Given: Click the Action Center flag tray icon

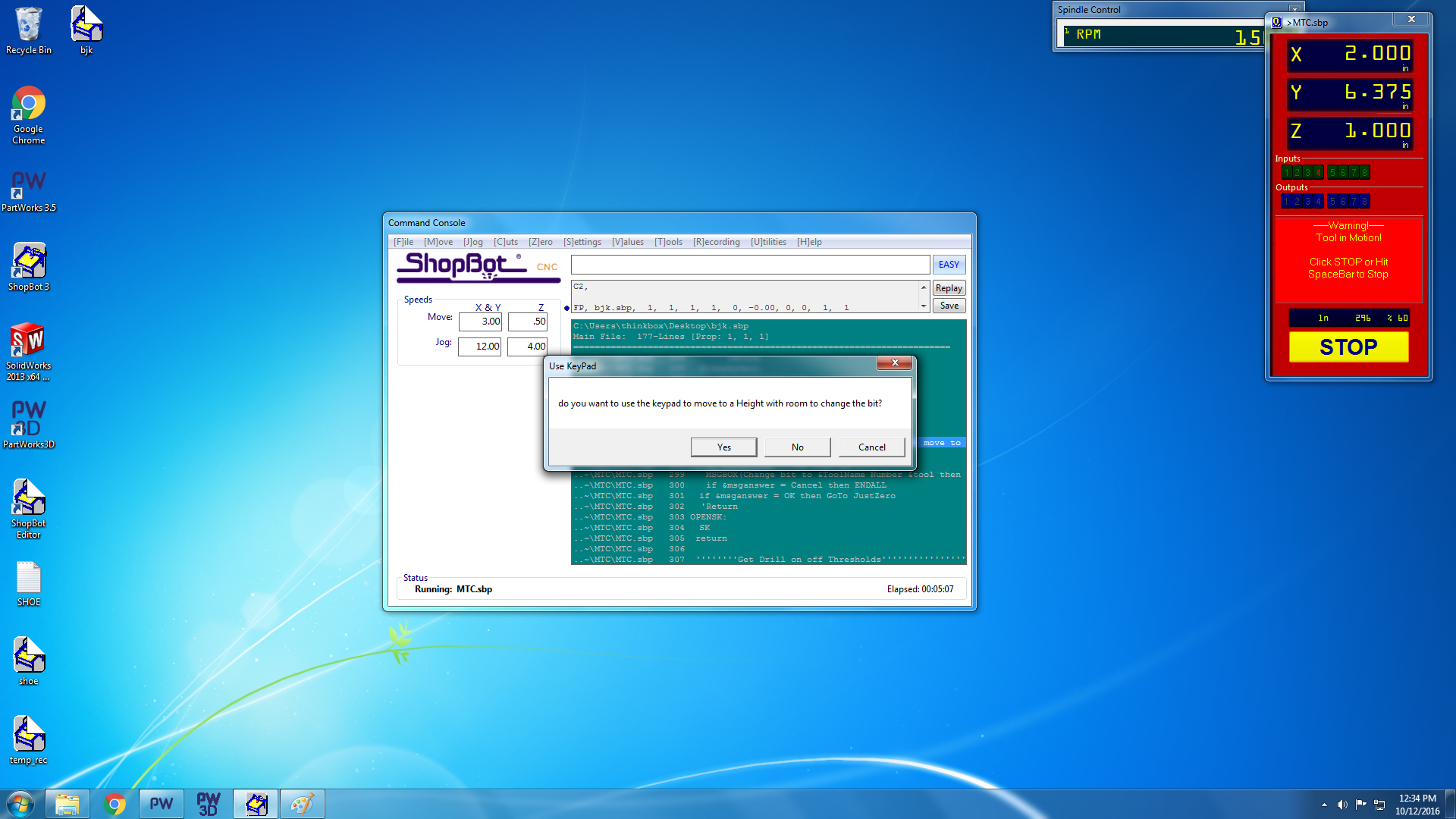Looking at the screenshot, I should 1361,805.
